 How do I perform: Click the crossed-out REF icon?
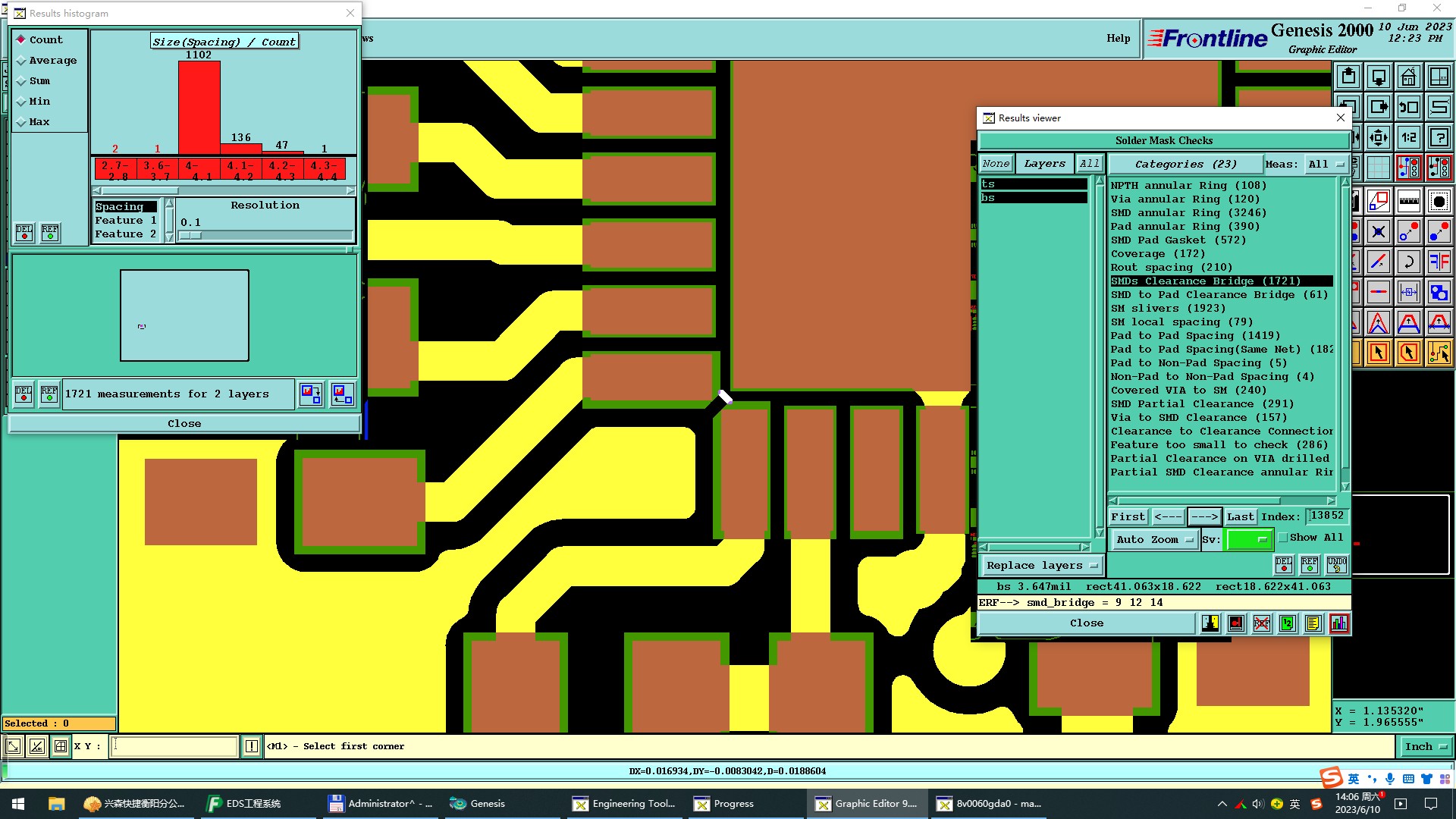(x=1262, y=623)
